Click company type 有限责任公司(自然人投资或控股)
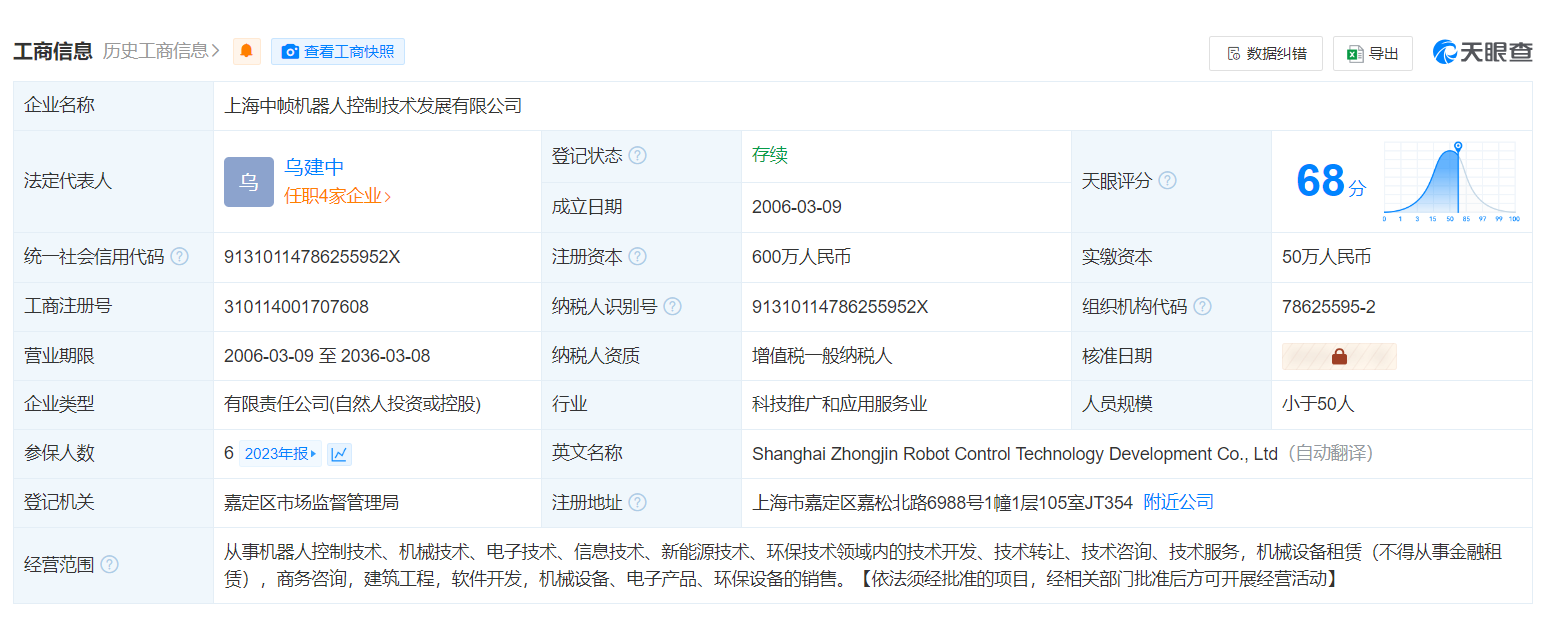Viewport: 1552px width, 636px height. (x=353, y=405)
